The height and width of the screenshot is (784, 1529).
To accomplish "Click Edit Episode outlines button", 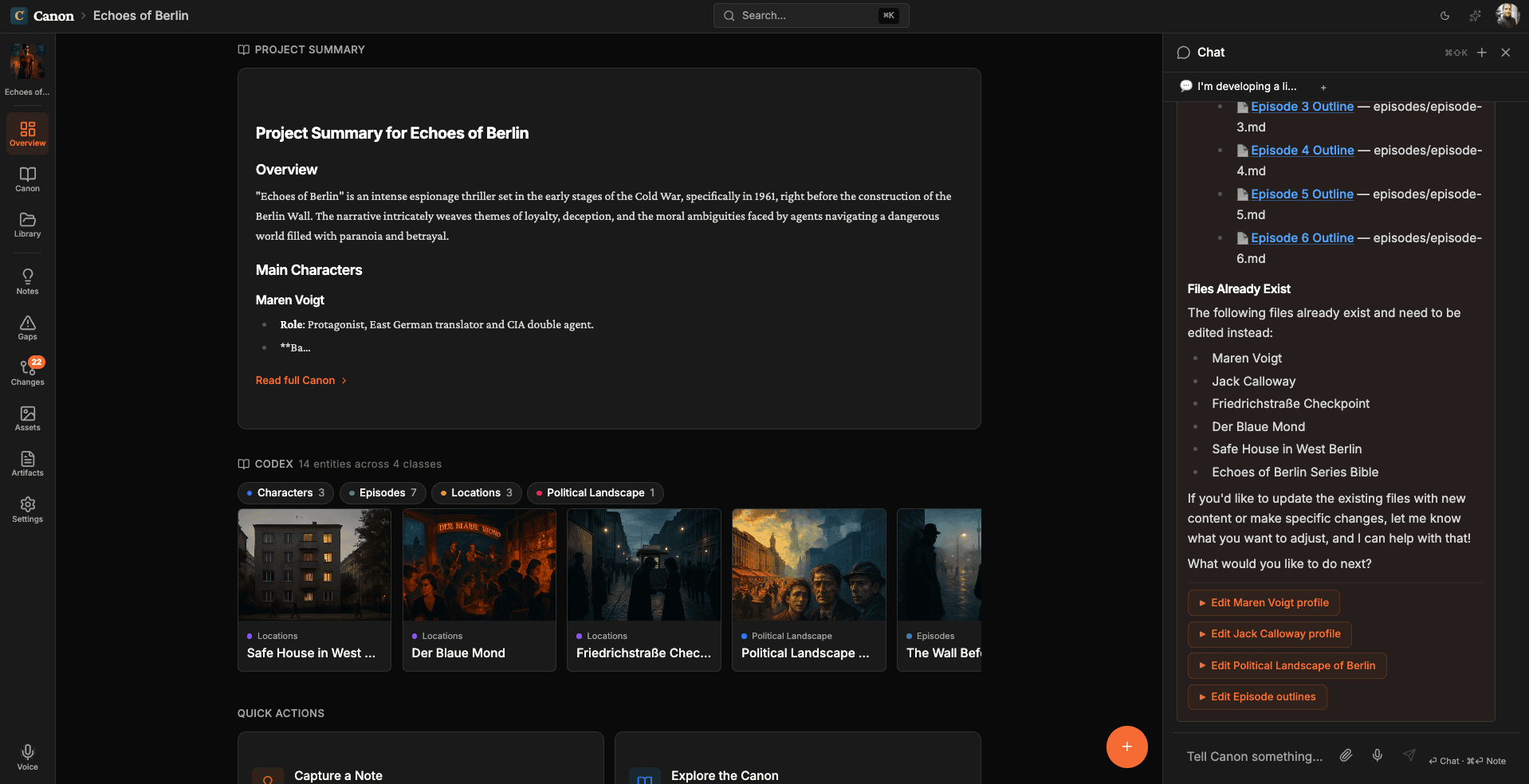I will 1257,697.
